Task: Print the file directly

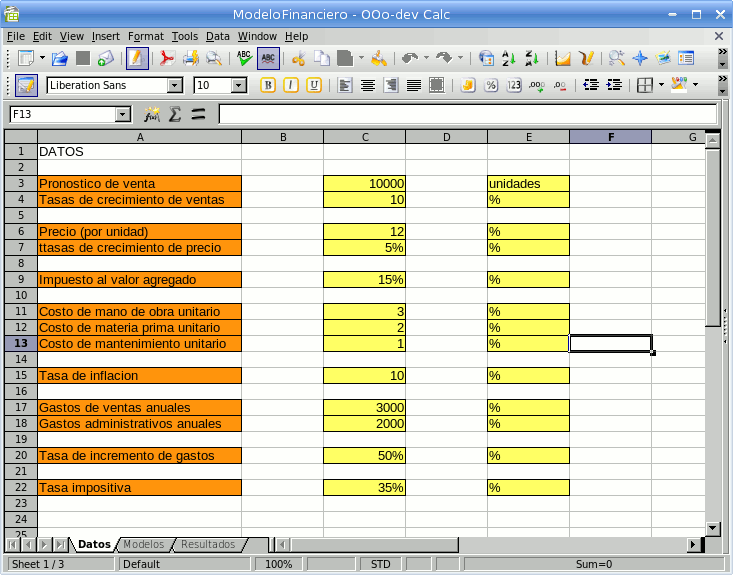Action: 191,58
